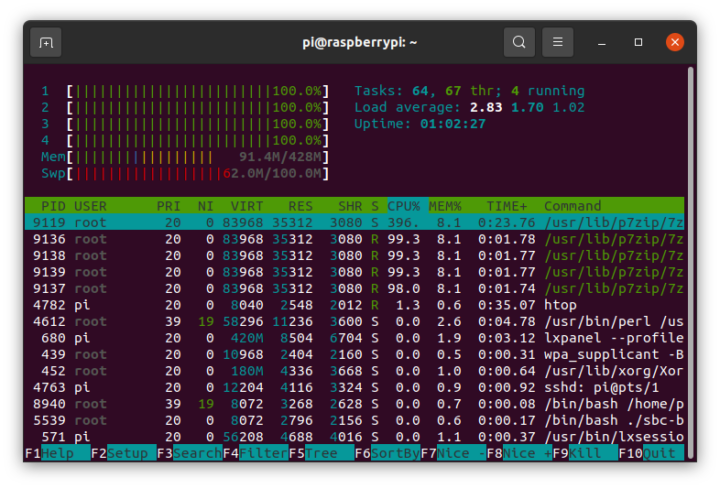The width and height of the screenshot is (720, 488).
Task: Sort by the Command column header
Action: [x=573, y=206]
